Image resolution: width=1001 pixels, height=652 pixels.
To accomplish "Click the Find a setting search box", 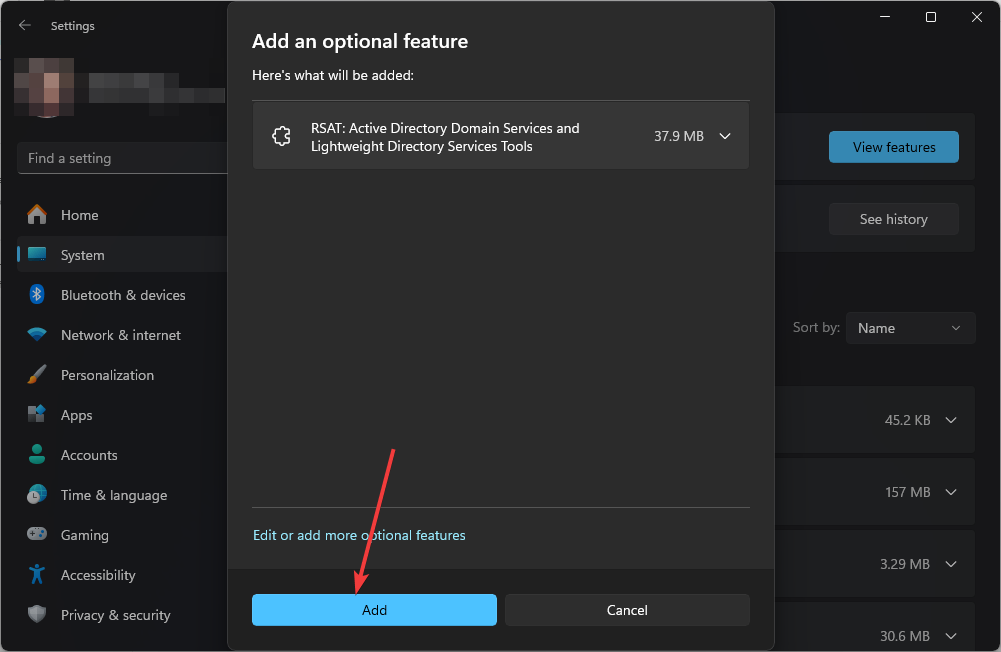I will [x=122, y=158].
